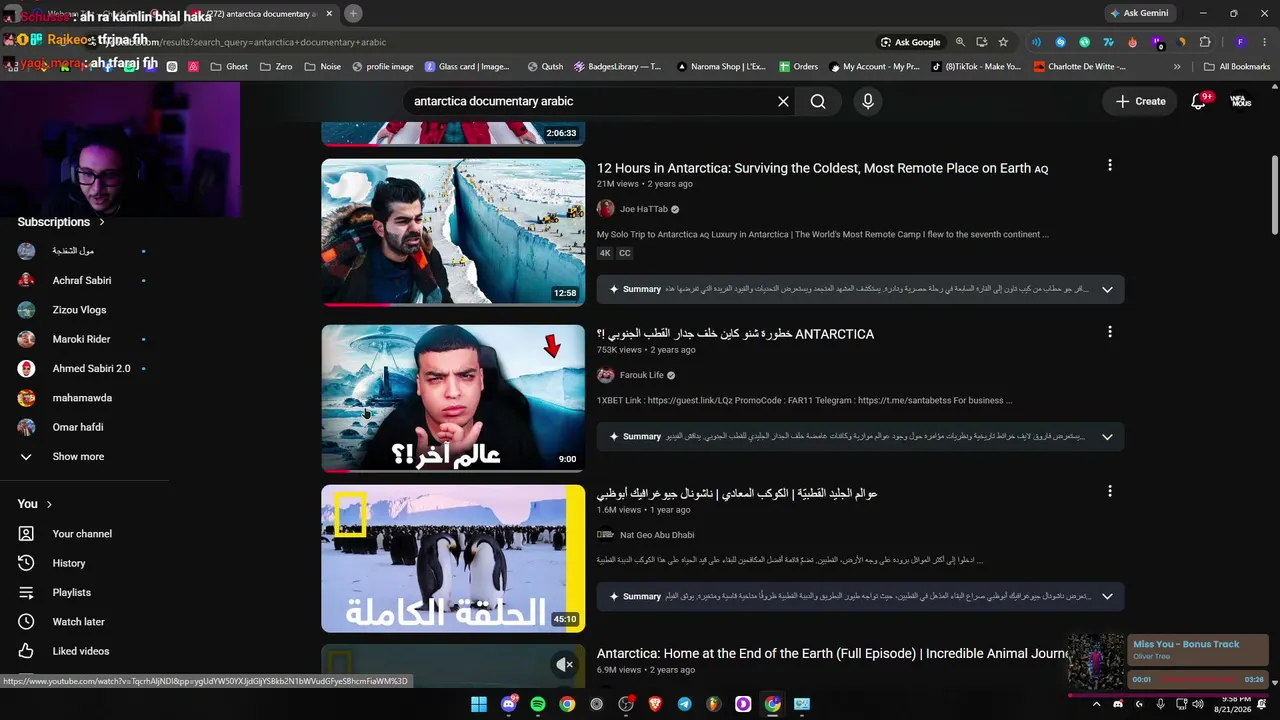The height and width of the screenshot is (720, 1280).
Task: Open Brave browser from the taskbar
Action: coord(655,704)
